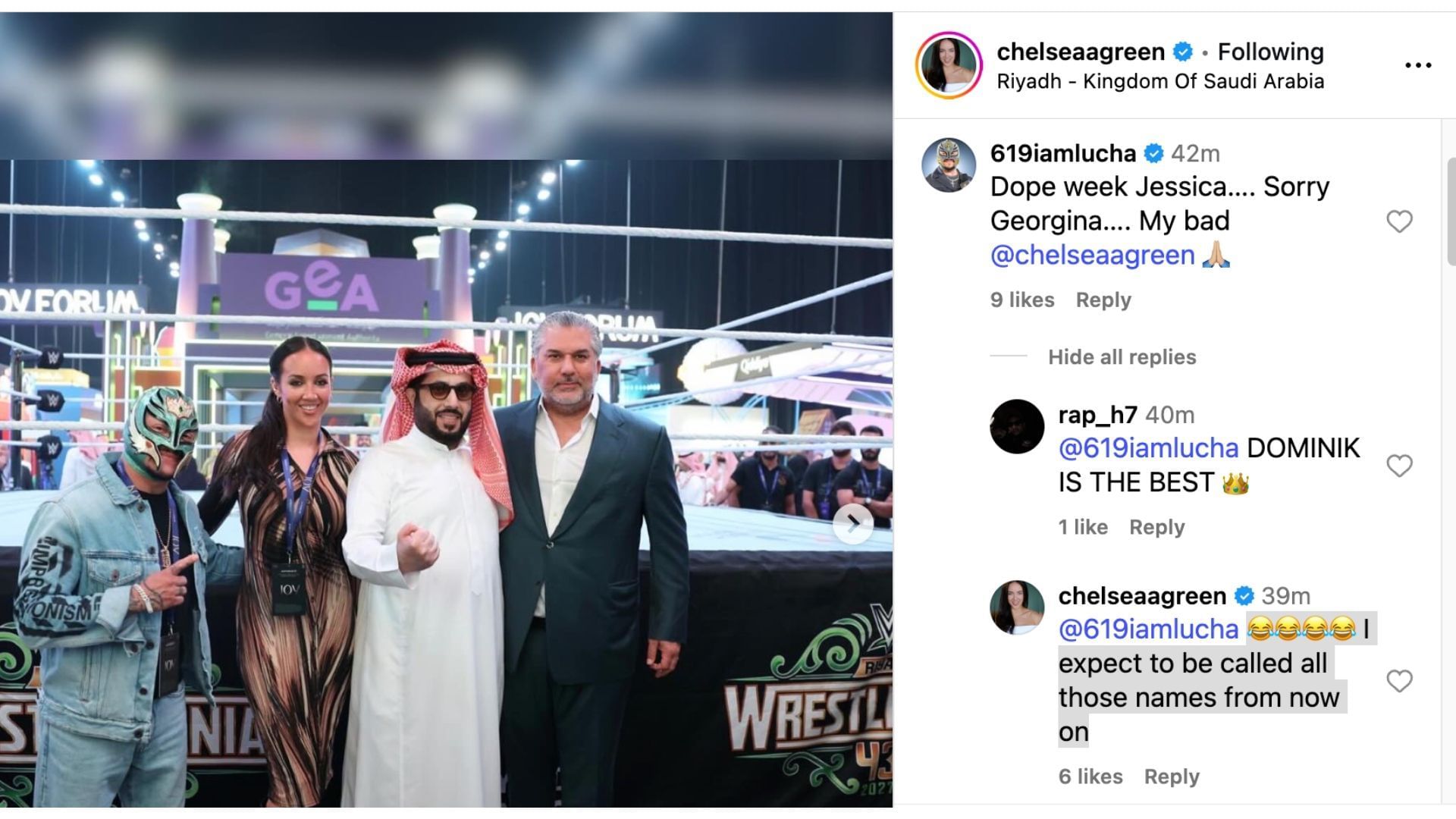
Task: Click the comments panel scrollbar
Action: (1450, 212)
